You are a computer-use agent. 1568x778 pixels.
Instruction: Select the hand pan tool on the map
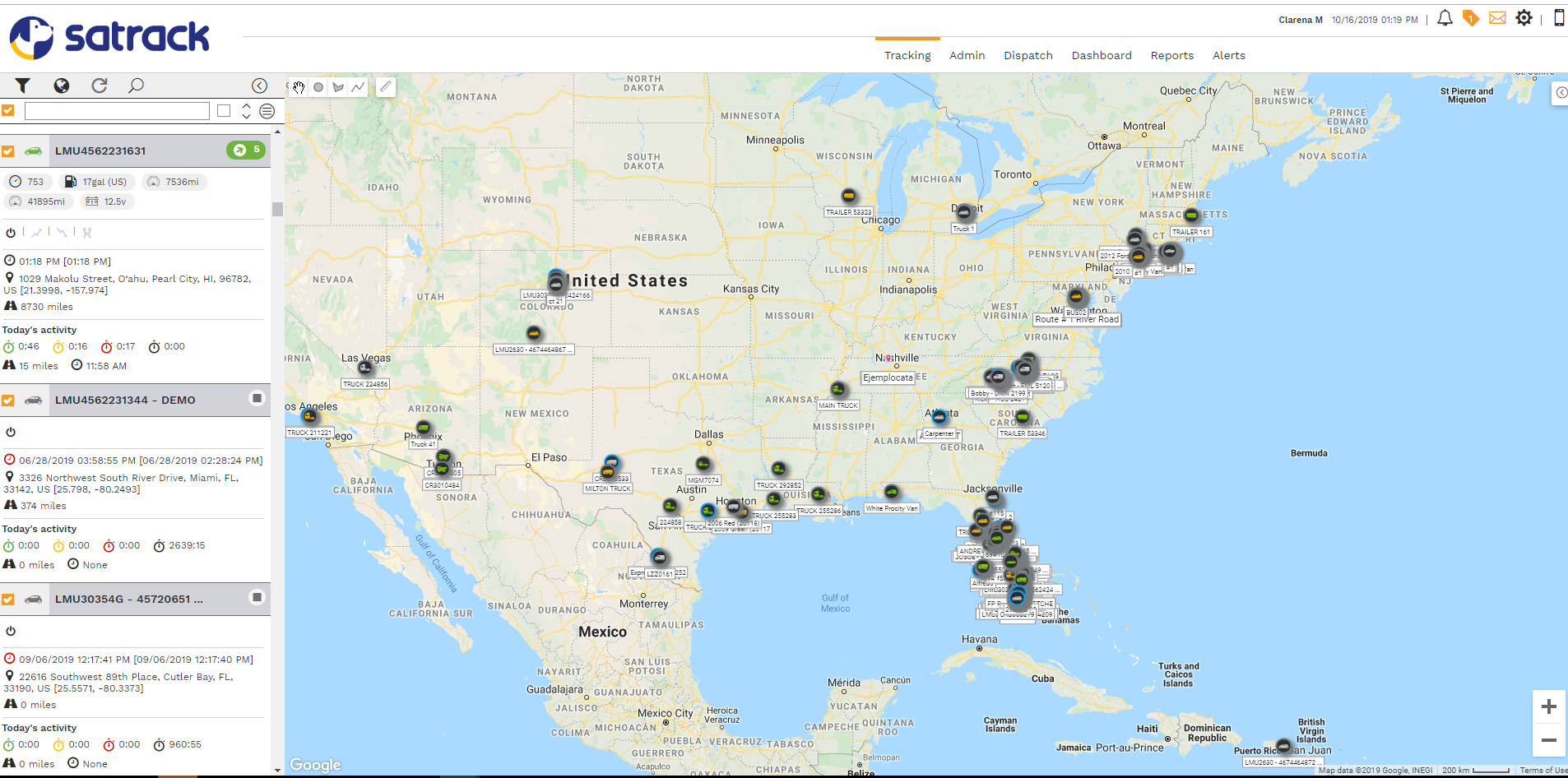pyautogui.click(x=299, y=87)
